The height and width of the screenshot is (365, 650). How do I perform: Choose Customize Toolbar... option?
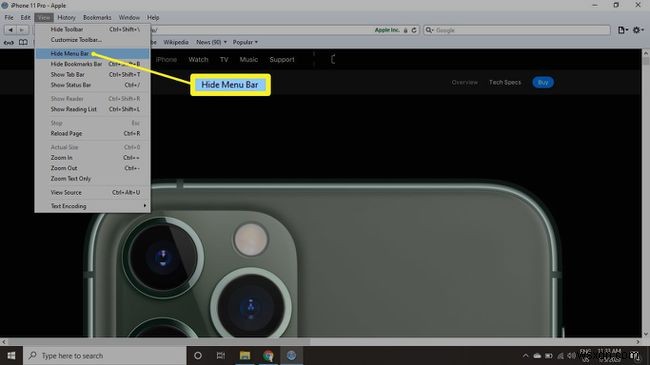[92, 40]
